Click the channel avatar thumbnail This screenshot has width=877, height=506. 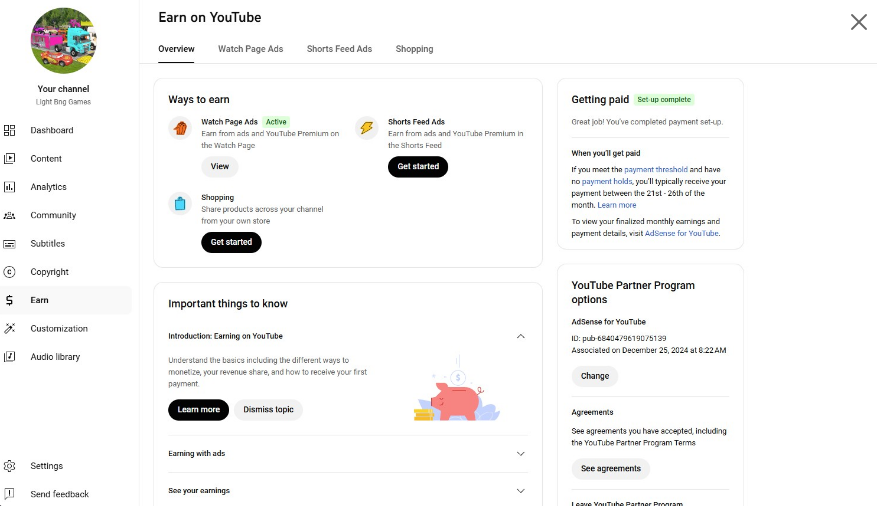pos(63,40)
